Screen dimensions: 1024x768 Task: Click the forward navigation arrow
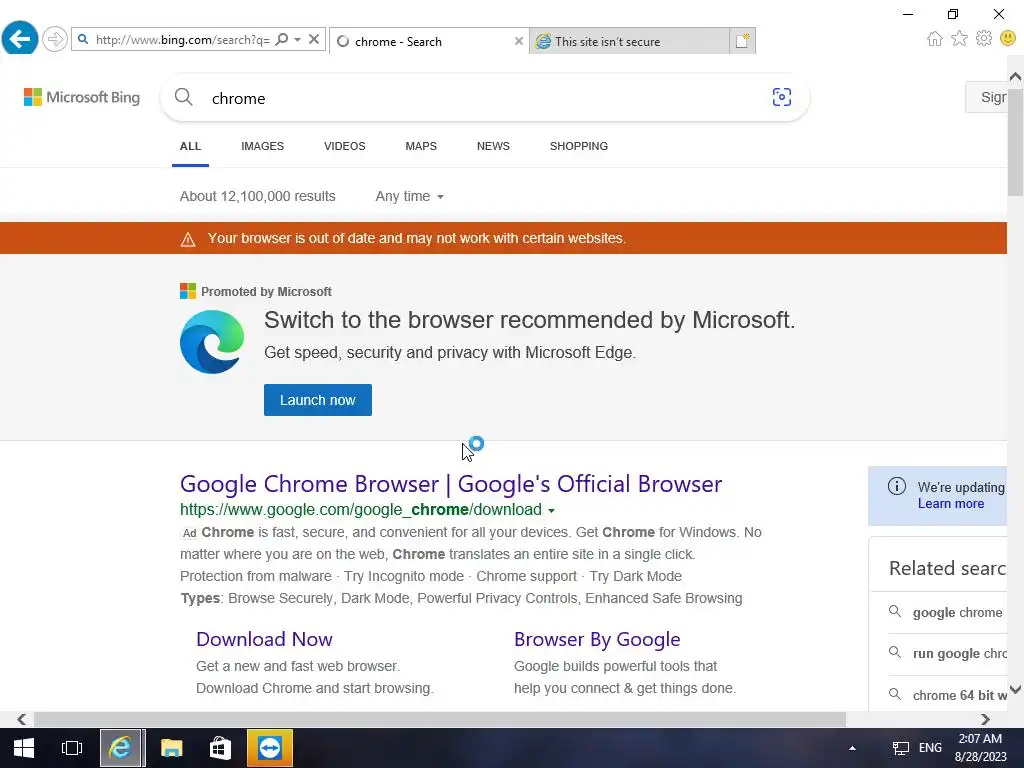click(x=55, y=39)
